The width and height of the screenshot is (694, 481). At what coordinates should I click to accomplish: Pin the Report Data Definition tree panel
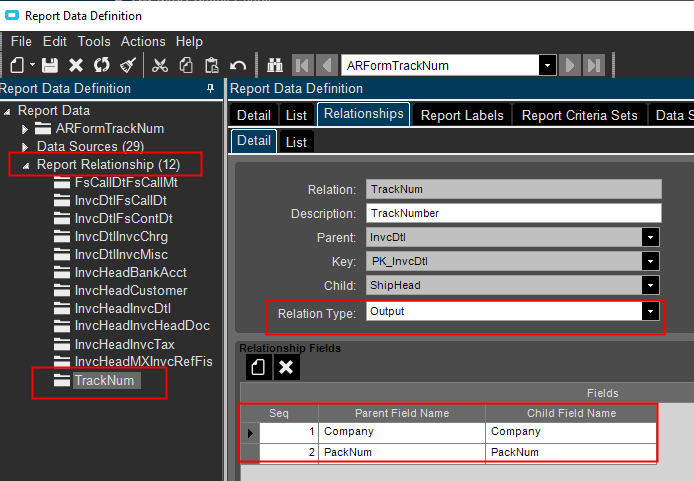210,89
